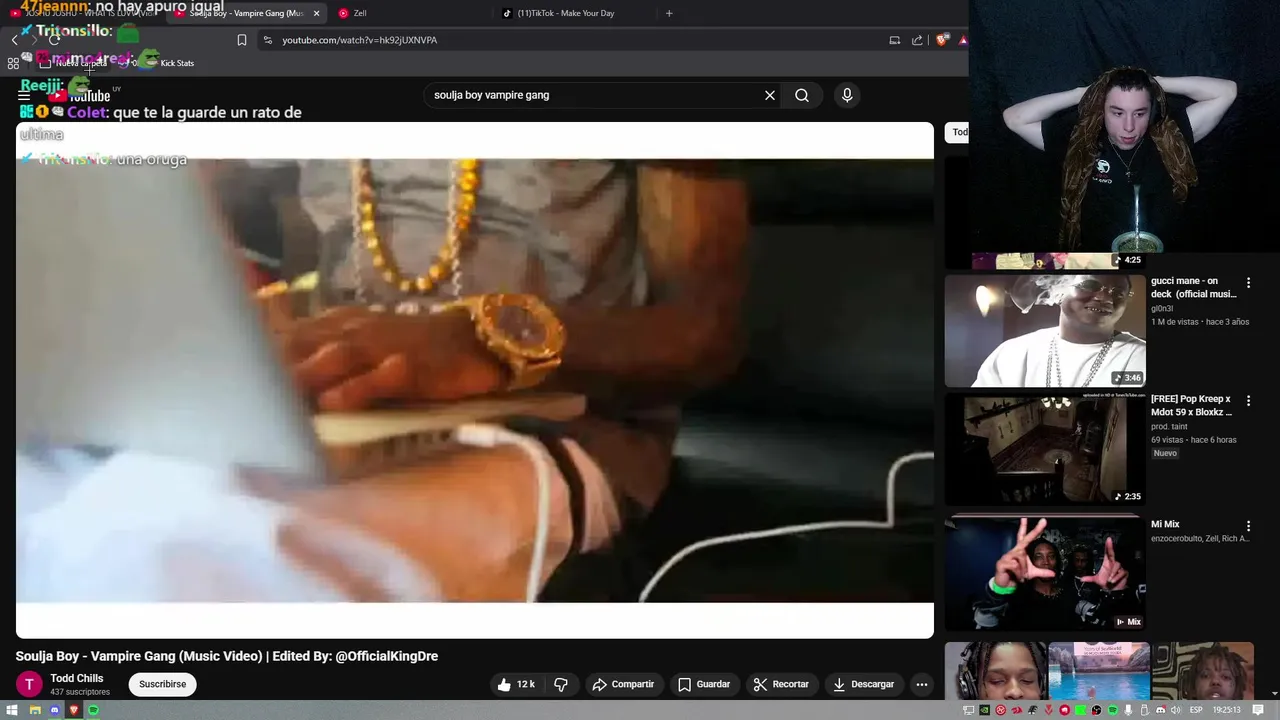1280x720 pixels.
Task: Go back in browser history
Action: point(15,40)
